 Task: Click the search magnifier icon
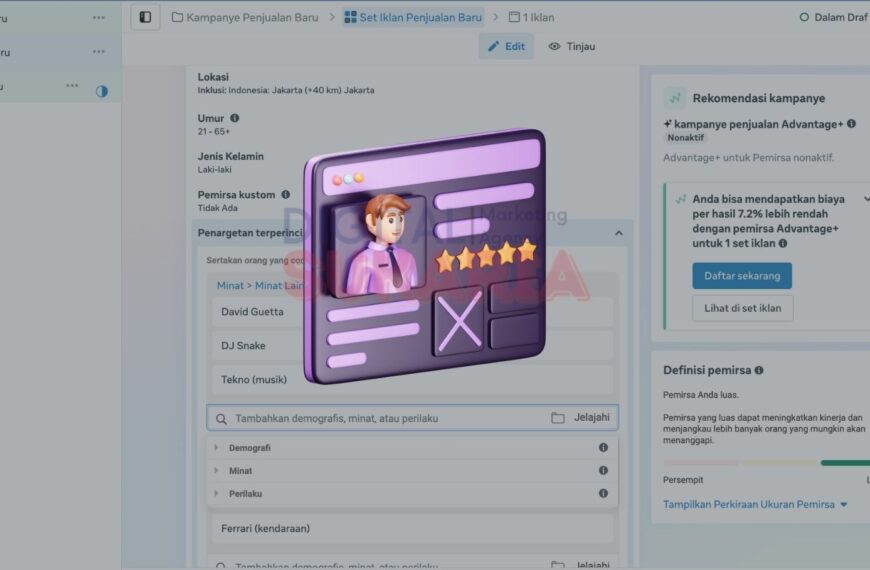(221, 418)
